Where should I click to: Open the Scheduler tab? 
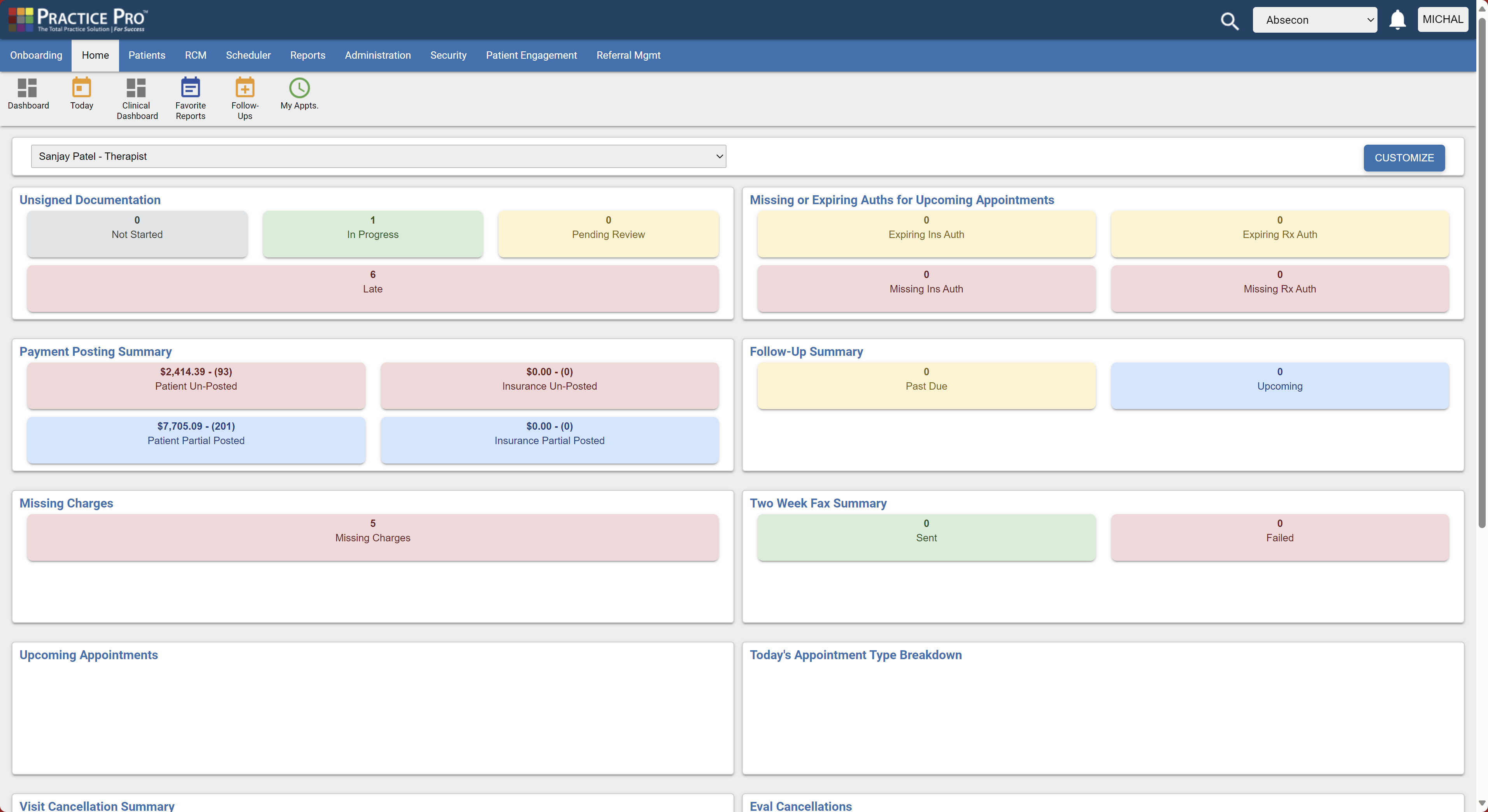248,55
